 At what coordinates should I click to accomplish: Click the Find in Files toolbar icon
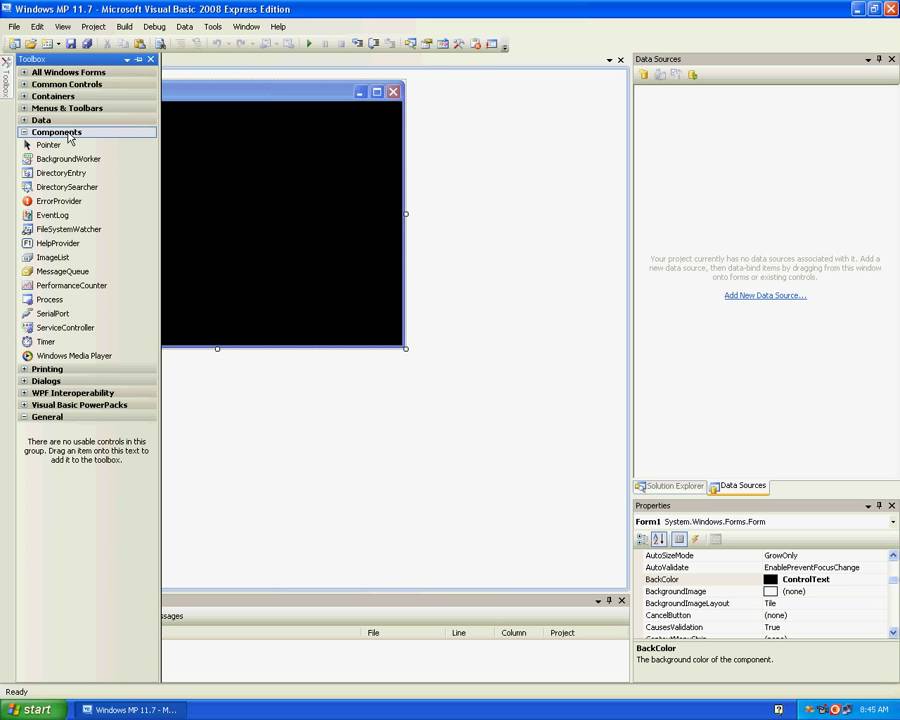(160, 44)
